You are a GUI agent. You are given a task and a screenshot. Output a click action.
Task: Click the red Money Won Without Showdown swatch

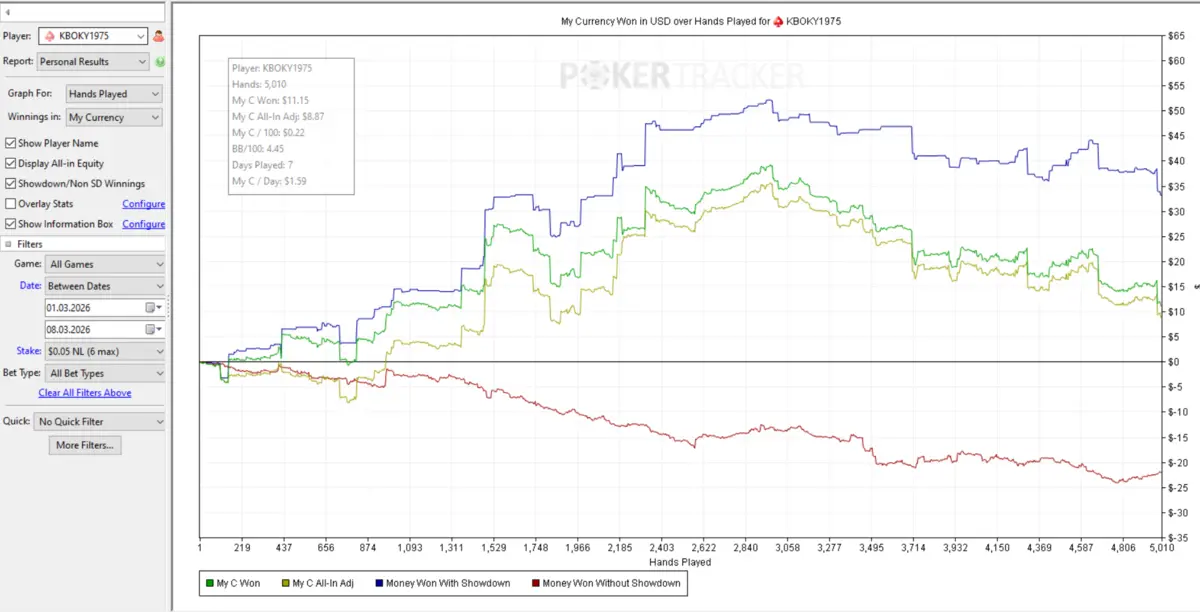(535, 583)
